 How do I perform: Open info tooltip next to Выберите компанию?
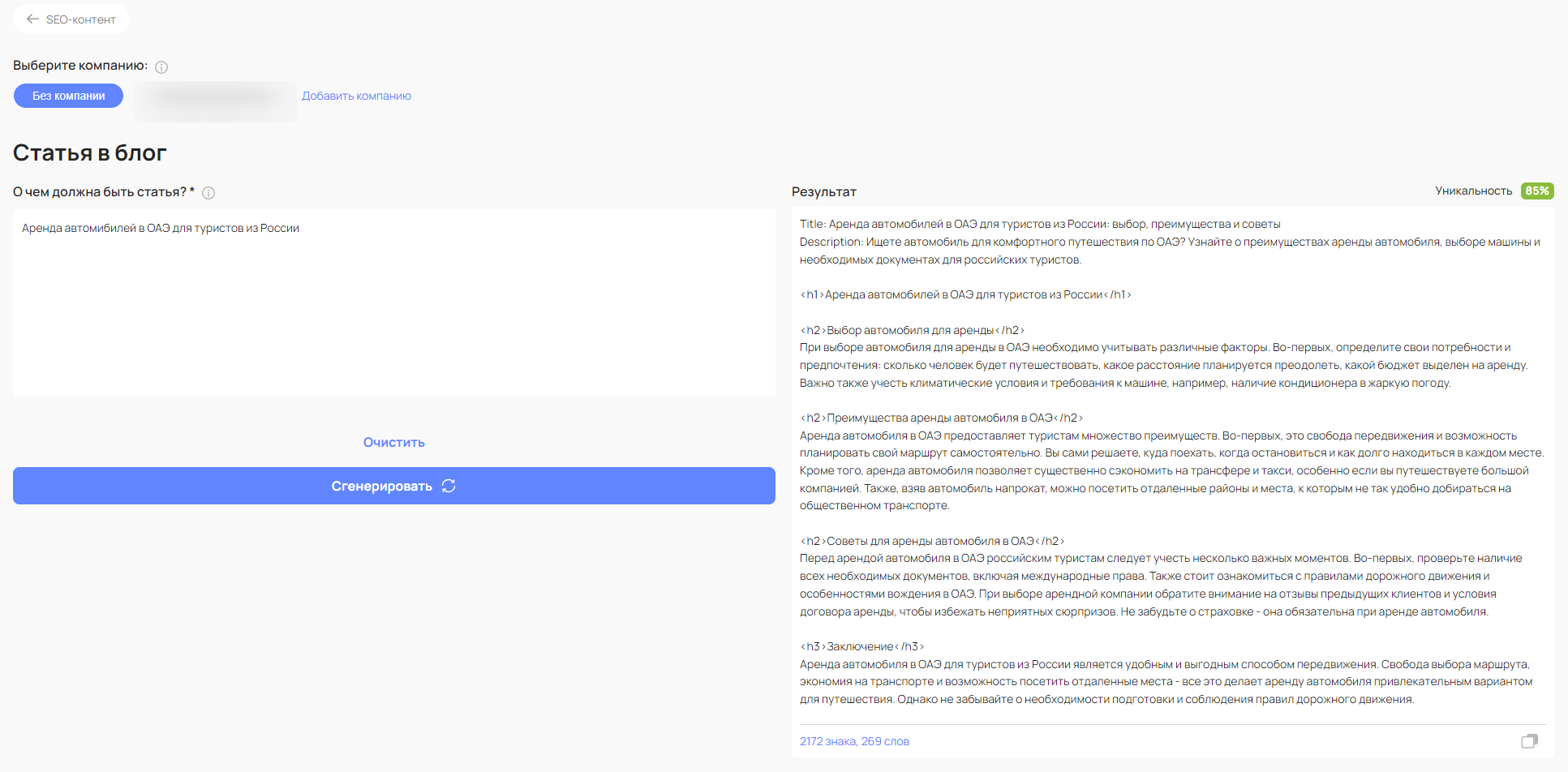pos(161,67)
